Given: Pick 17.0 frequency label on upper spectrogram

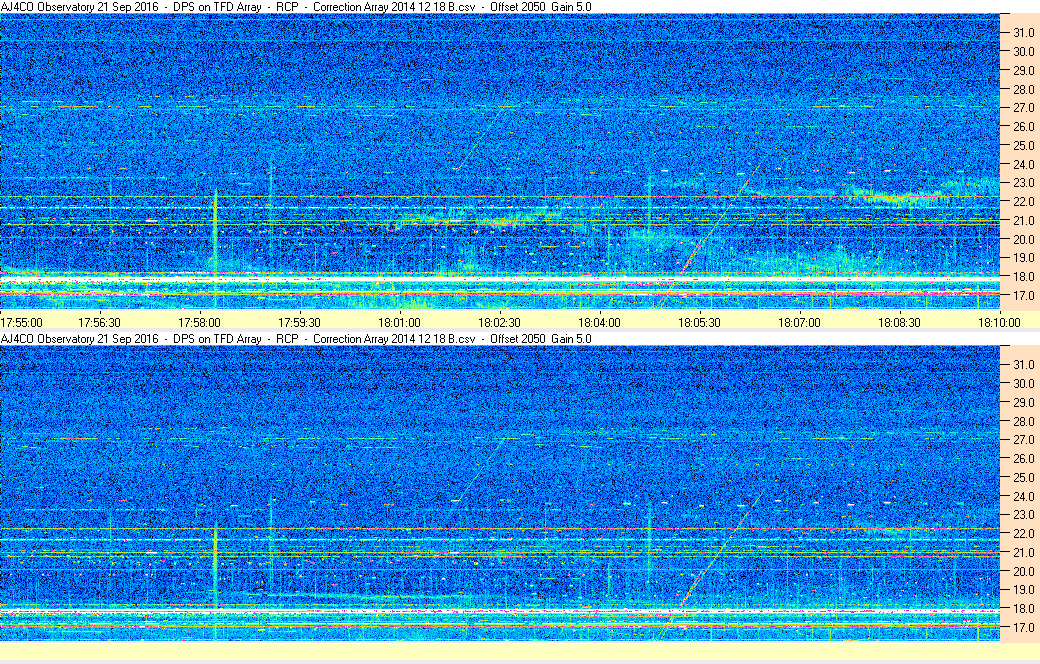Looking at the screenshot, I should (1020, 296).
